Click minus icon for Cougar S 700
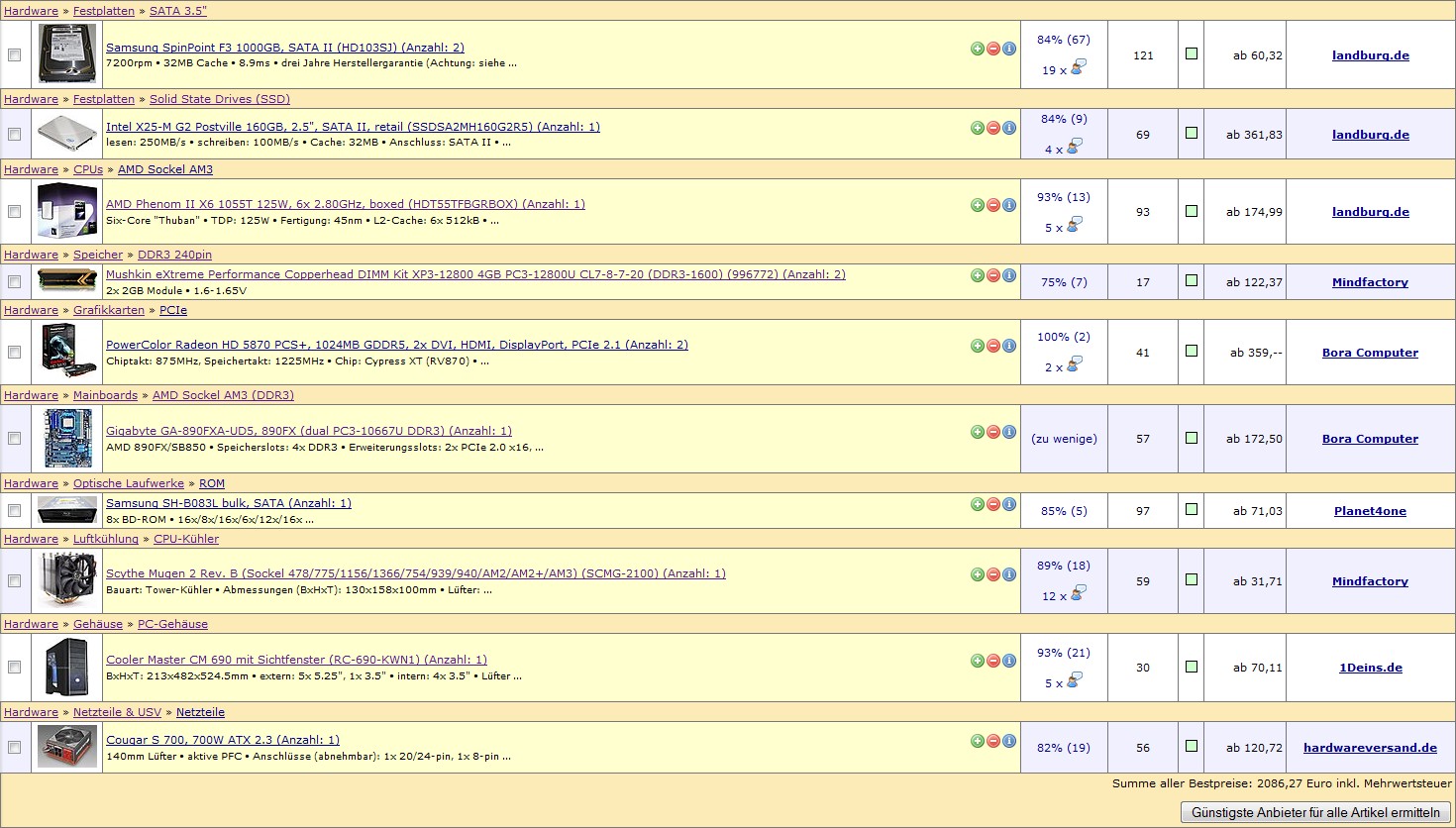The height and width of the screenshot is (828, 1456). pos(993,741)
